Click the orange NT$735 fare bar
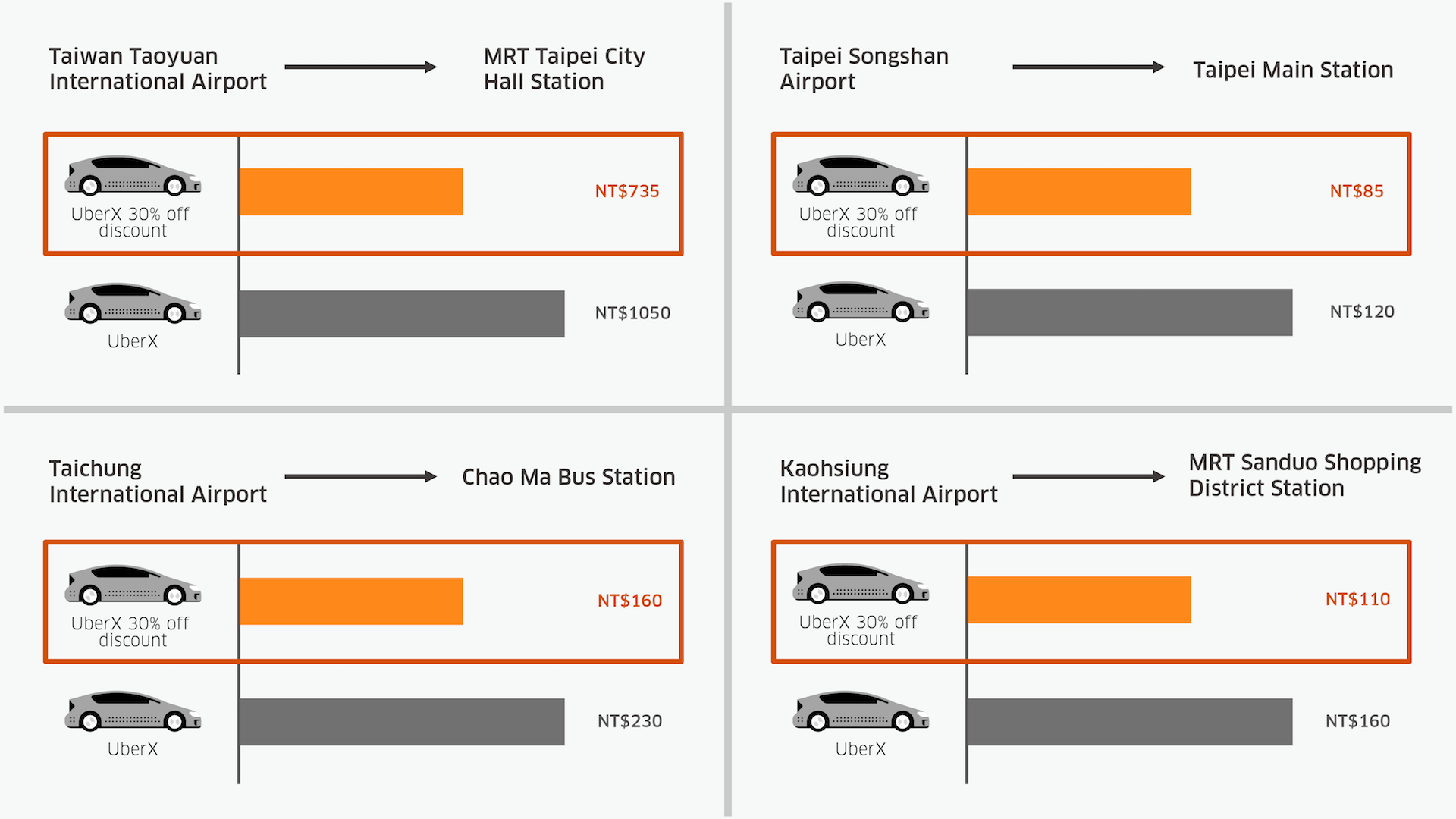Image resolution: width=1456 pixels, height=819 pixels. click(x=351, y=192)
